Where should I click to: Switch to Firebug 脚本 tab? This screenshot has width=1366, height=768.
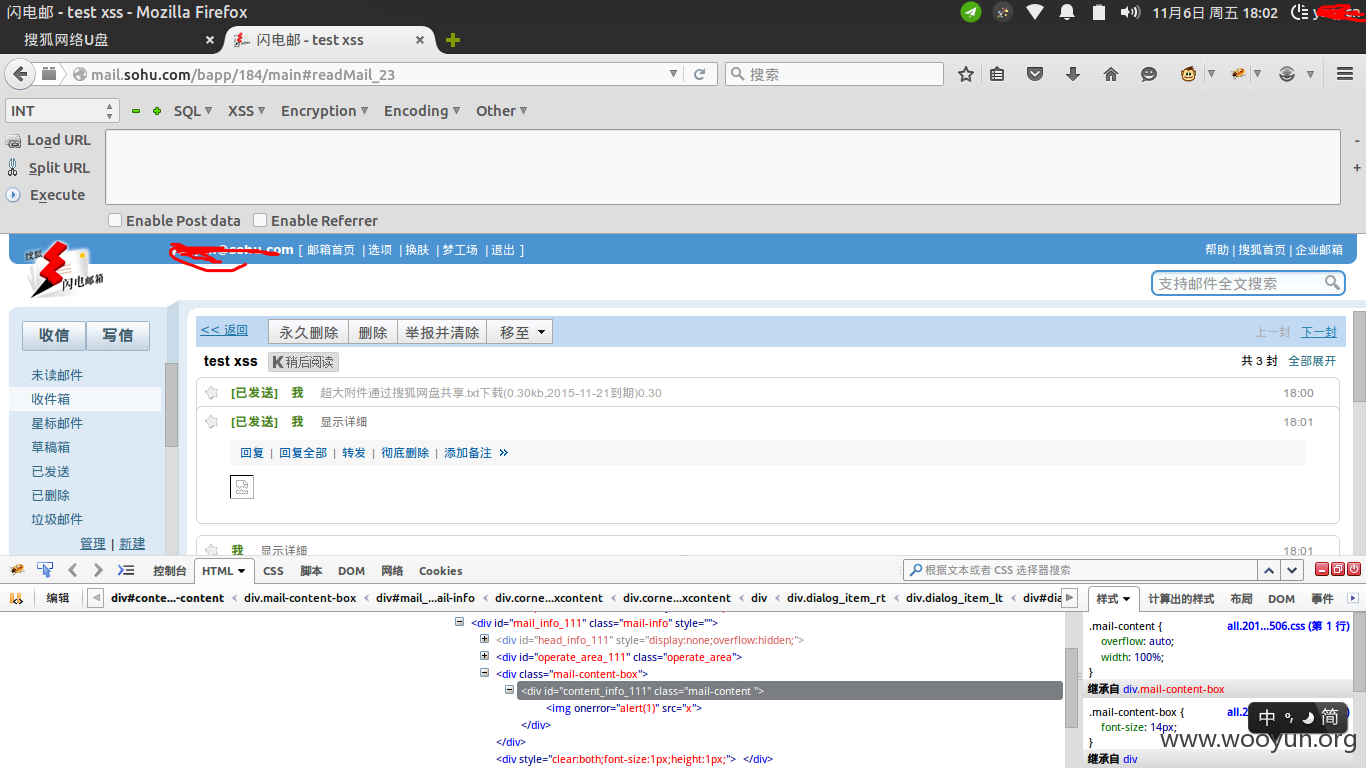click(311, 571)
